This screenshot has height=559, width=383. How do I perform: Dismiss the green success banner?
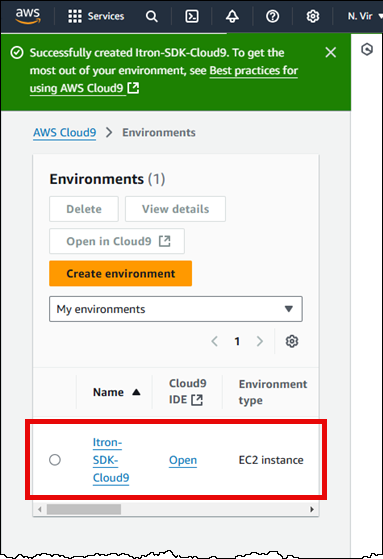pyautogui.click(x=331, y=52)
